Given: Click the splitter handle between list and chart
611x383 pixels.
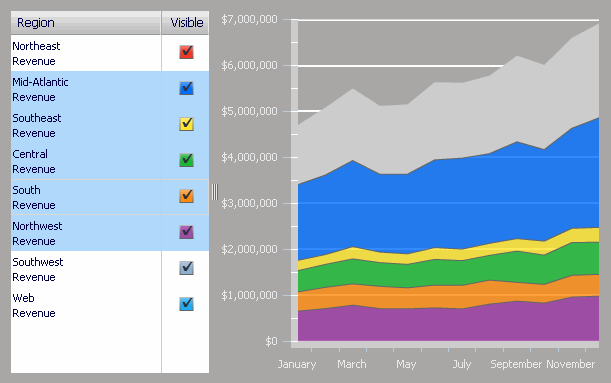Looking at the screenshot, I should 215,192.
